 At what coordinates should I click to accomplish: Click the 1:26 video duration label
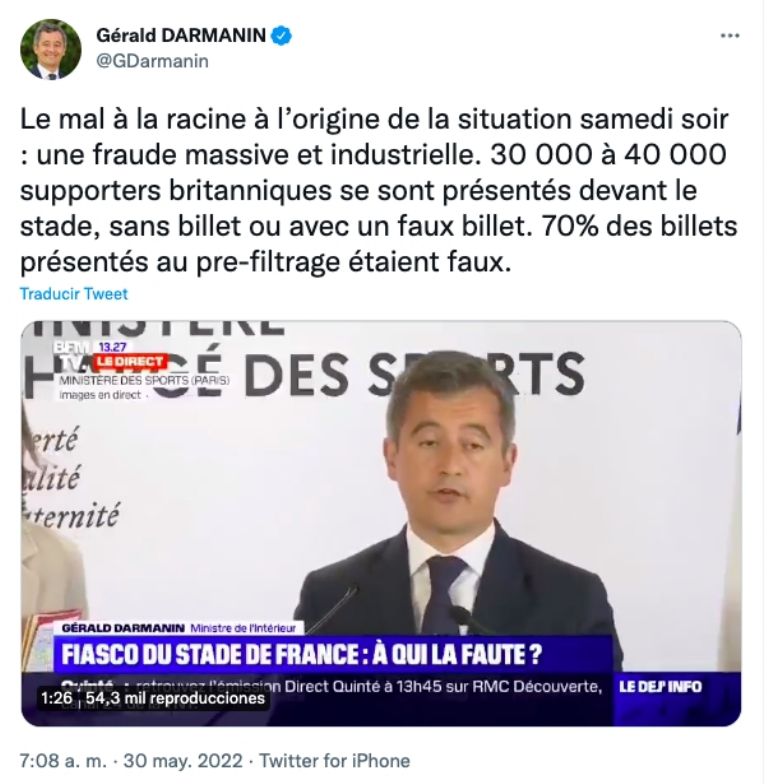(x=57, y=698)
